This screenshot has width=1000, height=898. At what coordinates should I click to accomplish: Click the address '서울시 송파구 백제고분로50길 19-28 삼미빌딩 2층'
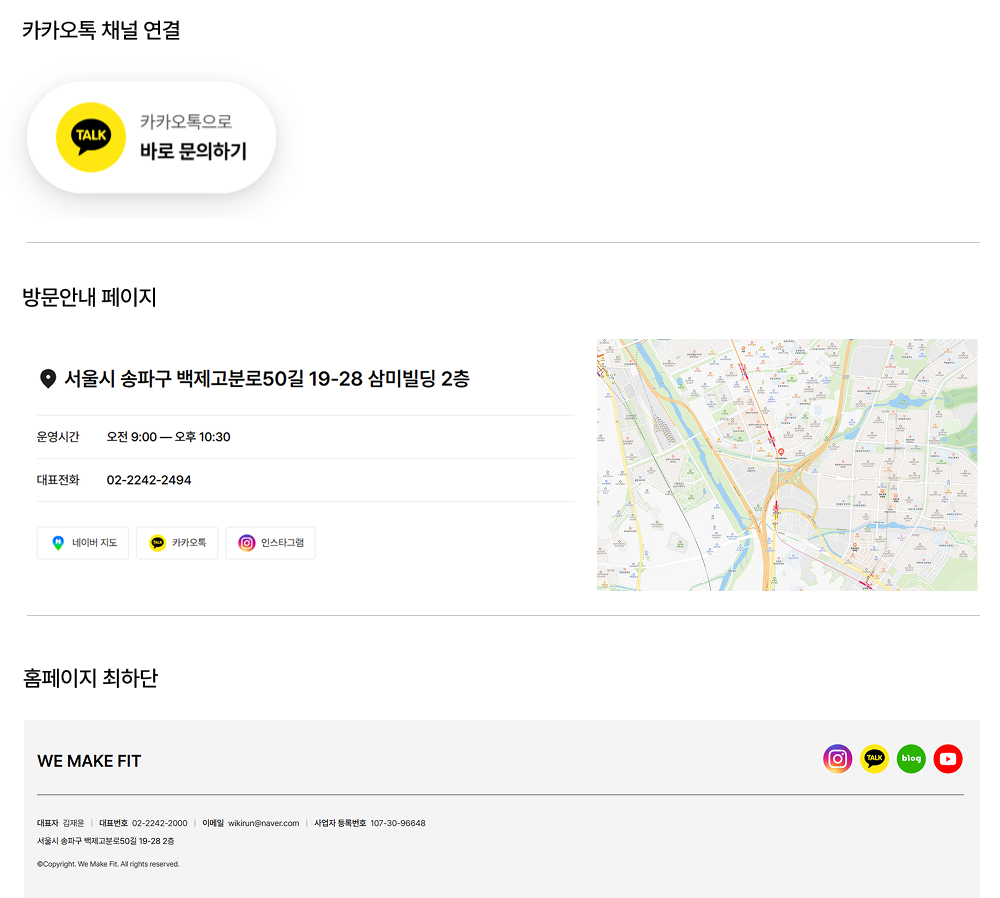(267, 379)
